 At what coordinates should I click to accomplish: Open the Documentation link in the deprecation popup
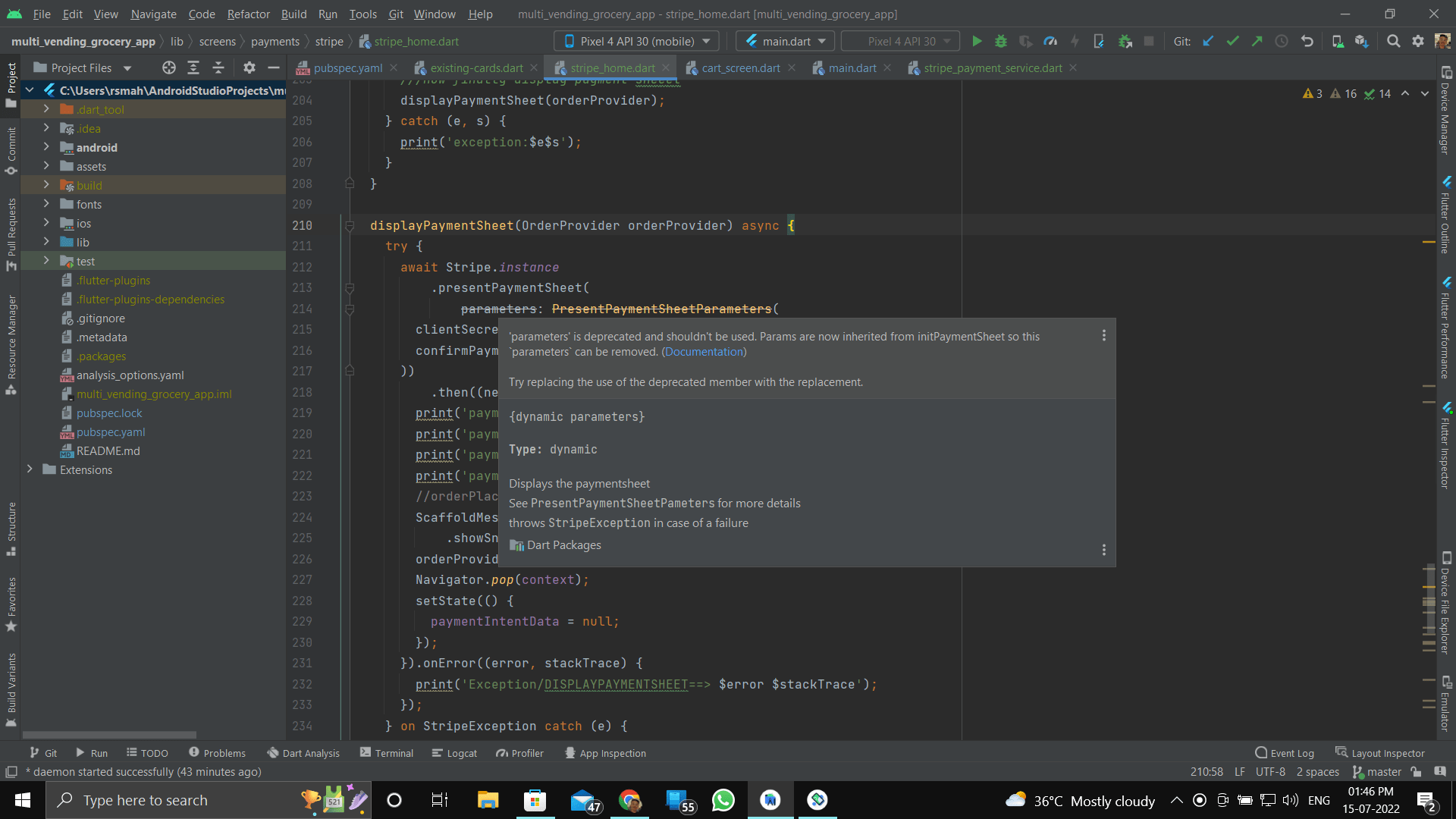coord(704,351)
